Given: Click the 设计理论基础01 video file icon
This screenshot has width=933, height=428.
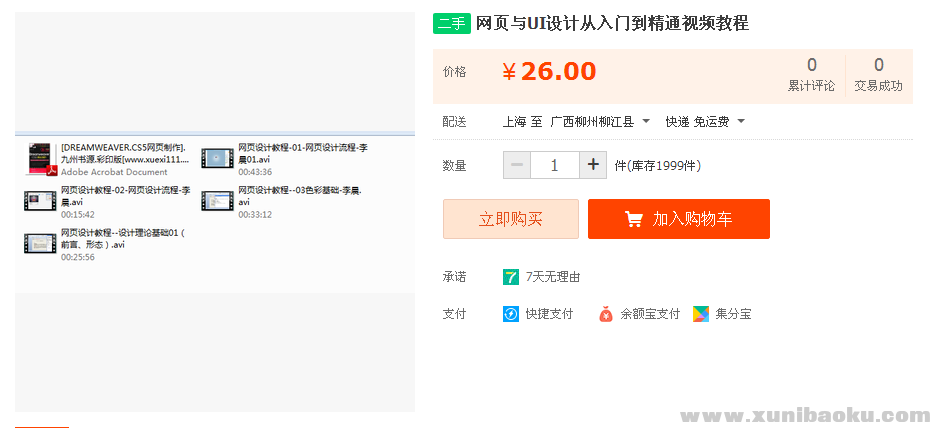Looking at the screenshot, I should click(41, 243).
